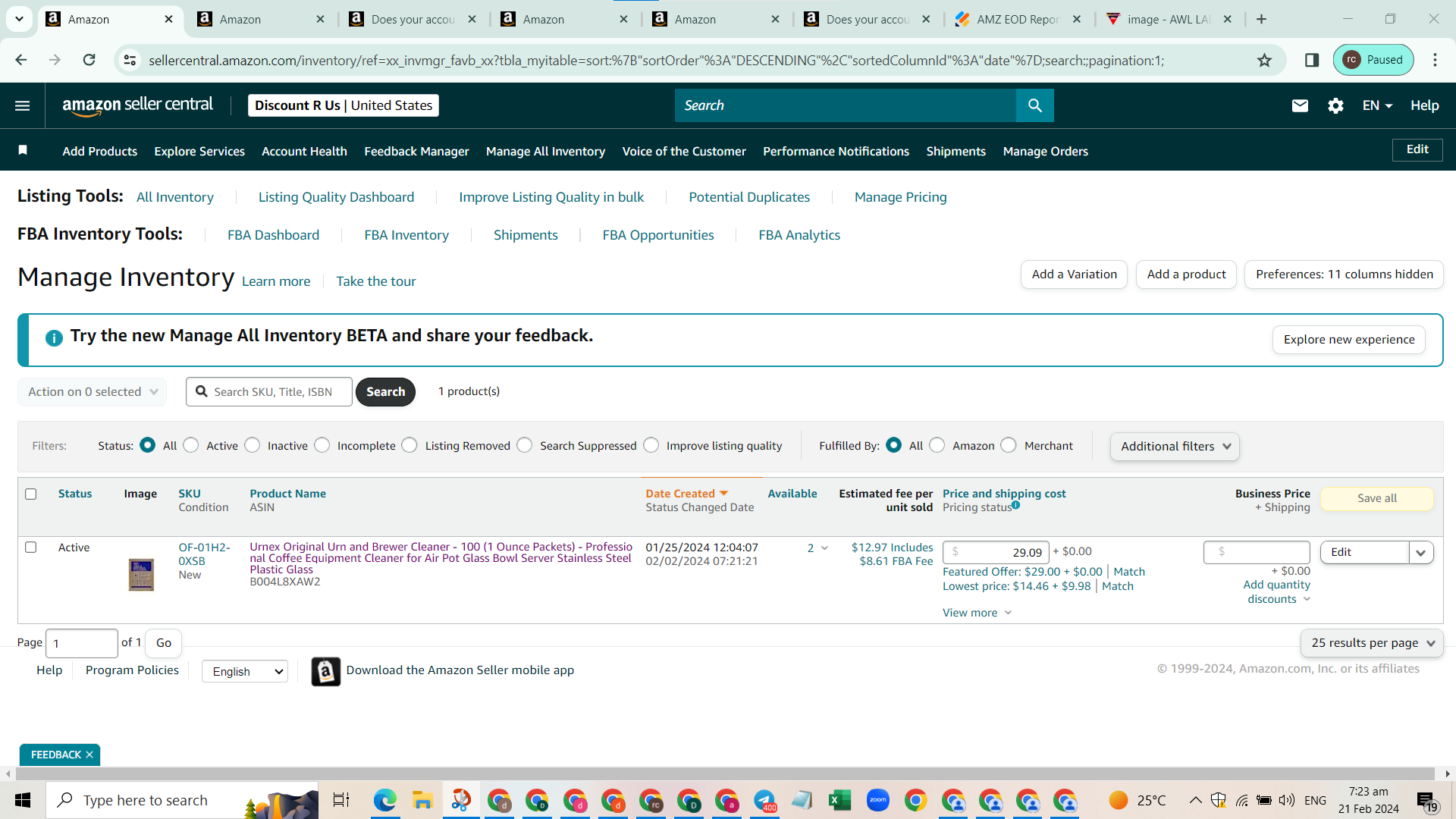Reload the page in Chrome
The height and width of the screenshot is (819, 1456).
89,60
